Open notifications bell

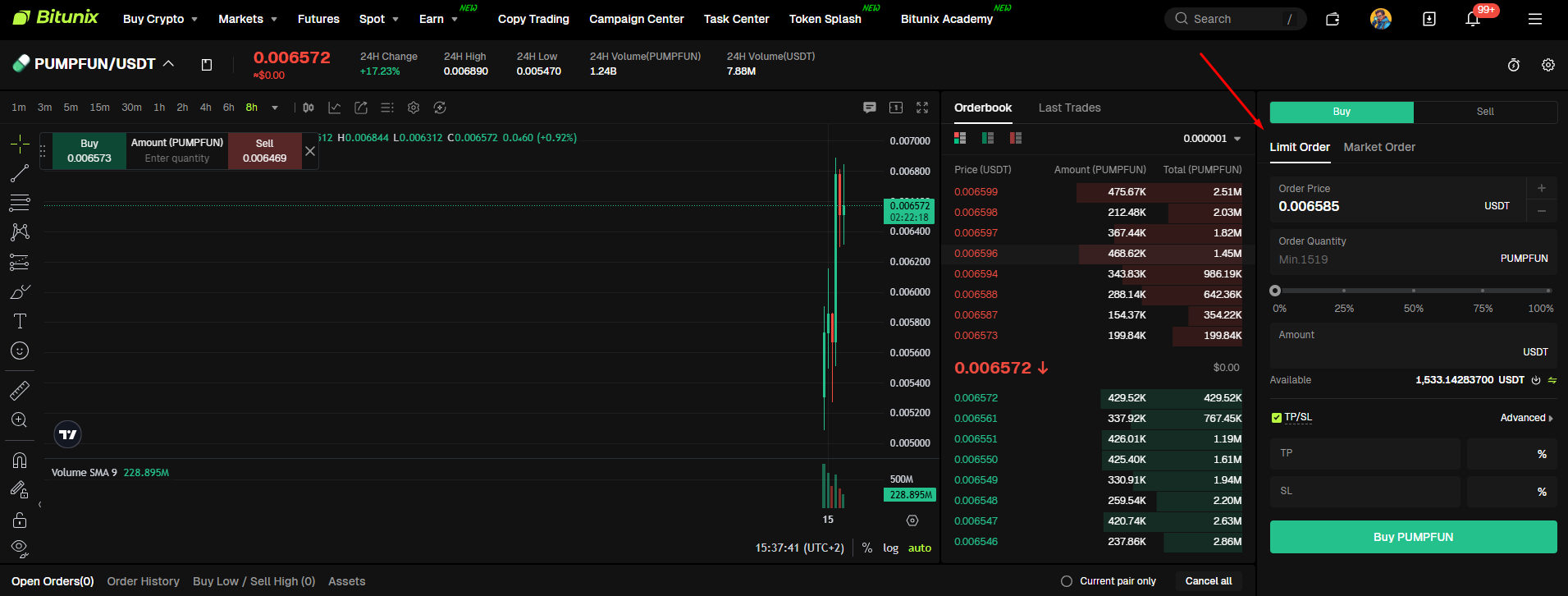click(1473, 19)
